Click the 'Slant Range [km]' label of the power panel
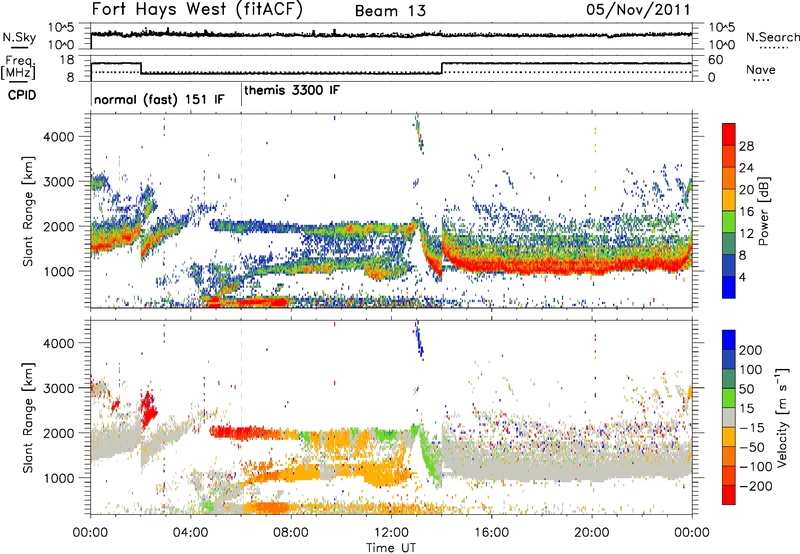Image resolution: width=800 pixels, height=554 pixels. [28, 211]
